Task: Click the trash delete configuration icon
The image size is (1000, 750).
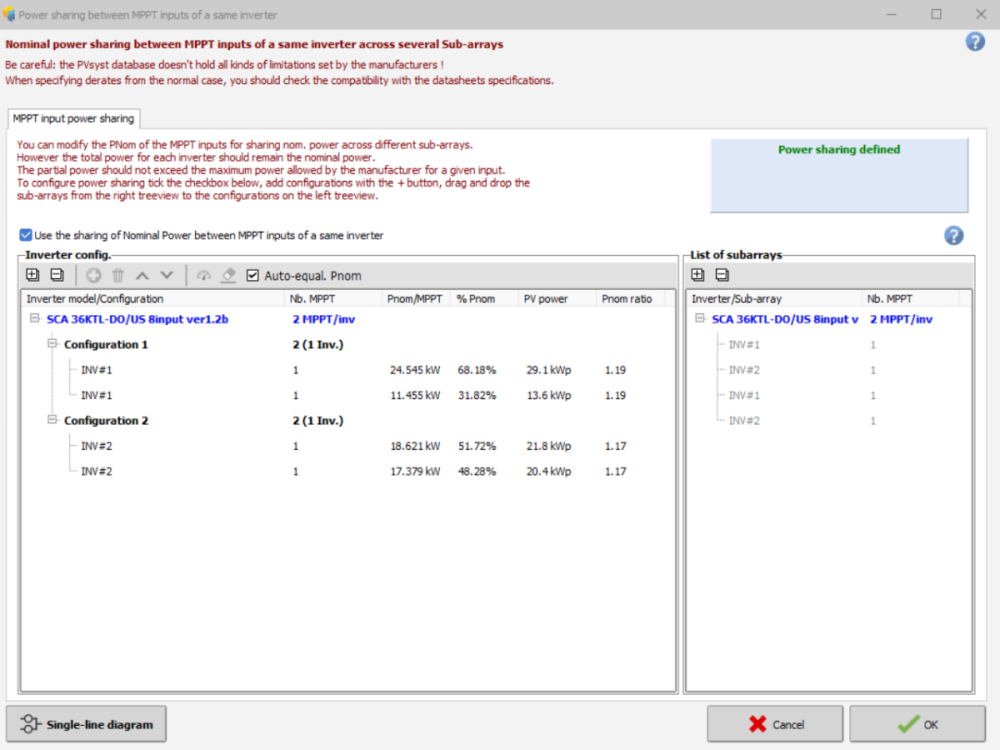Action: point(118,275)
